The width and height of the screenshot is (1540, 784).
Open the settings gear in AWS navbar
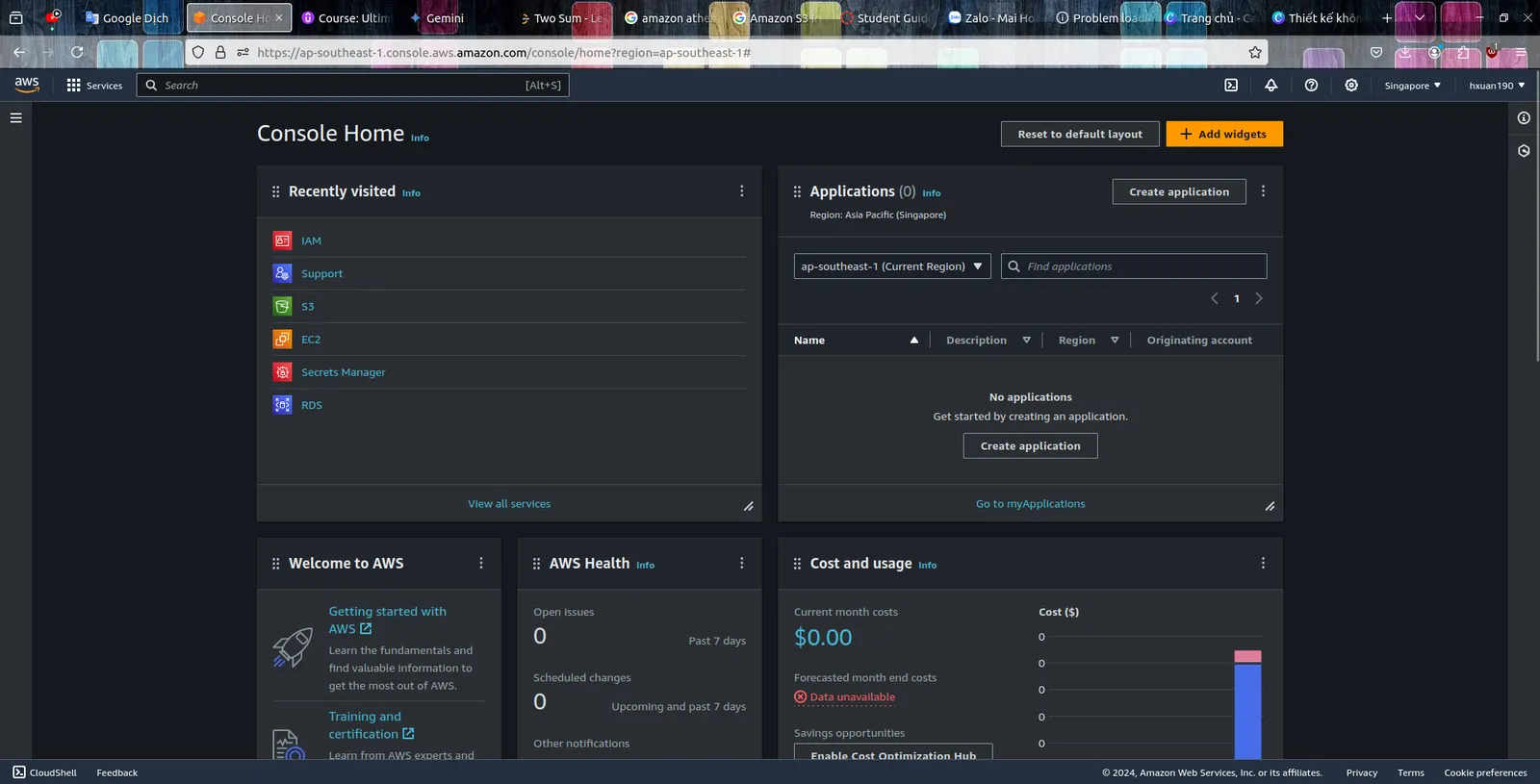pyautogui.click(x=1351, y=86)
